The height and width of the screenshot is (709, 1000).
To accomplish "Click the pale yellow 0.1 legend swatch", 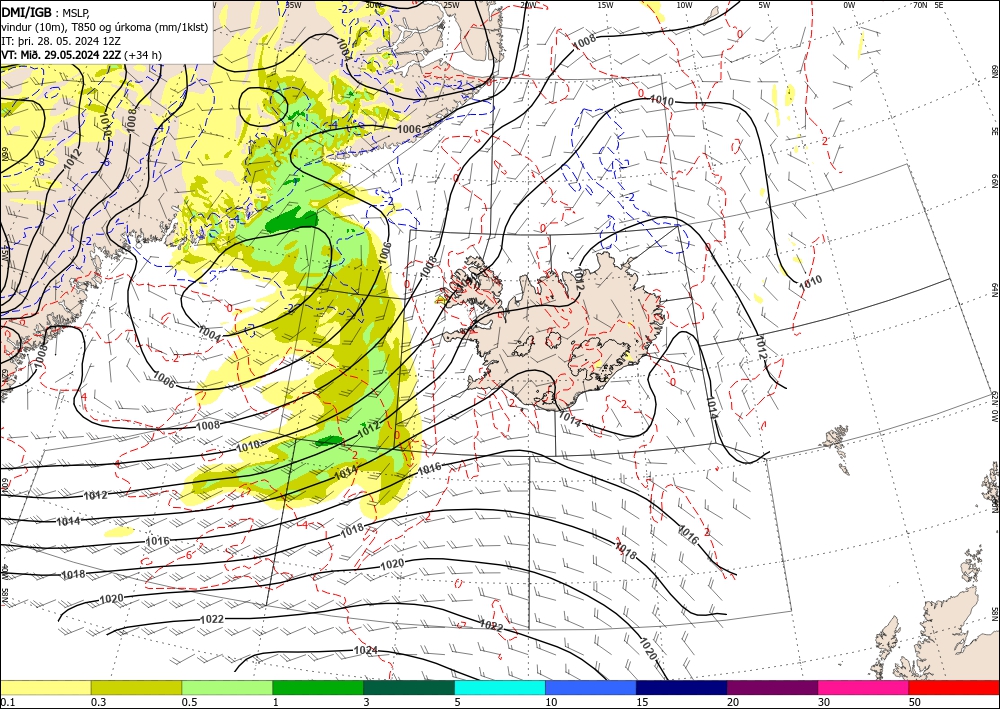I will tap(45, 688).
